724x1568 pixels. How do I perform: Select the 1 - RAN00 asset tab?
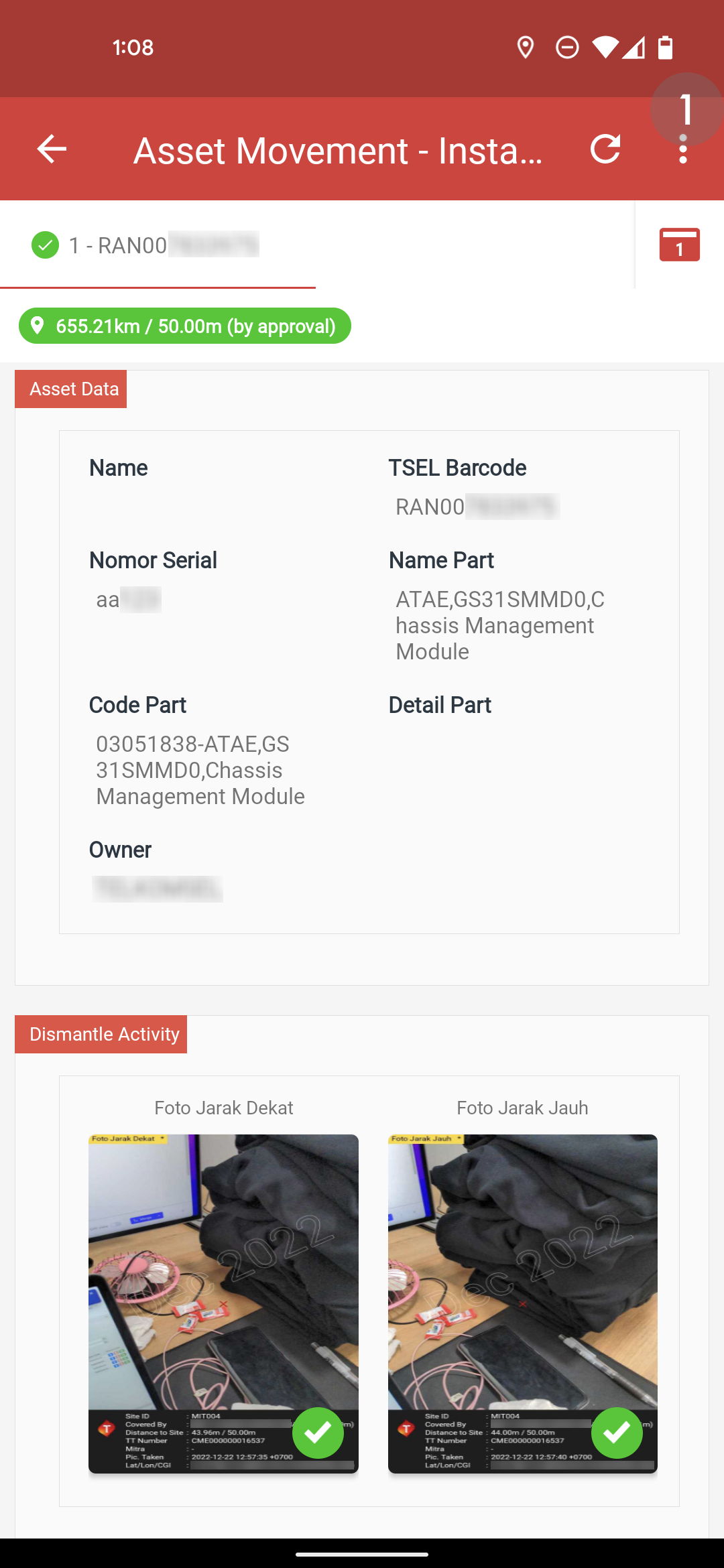coord(158,245)
